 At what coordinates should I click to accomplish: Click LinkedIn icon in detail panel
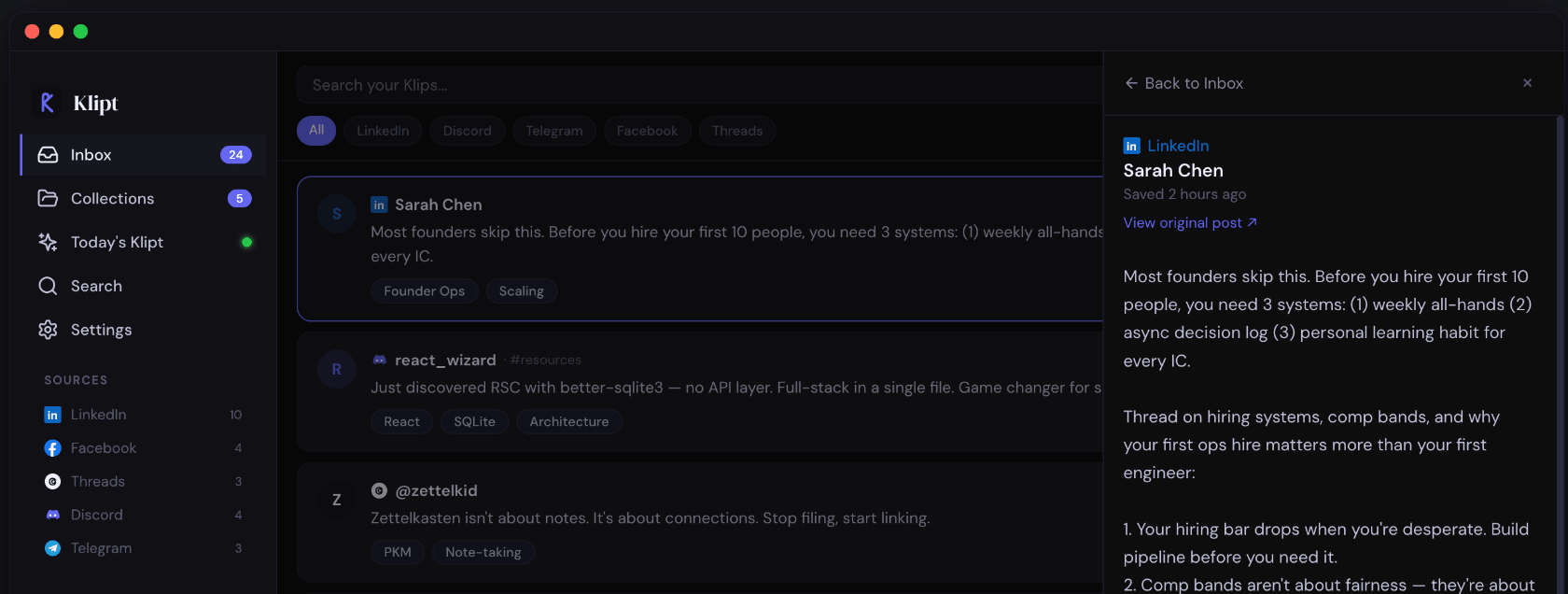click(x=1131, y=146)
